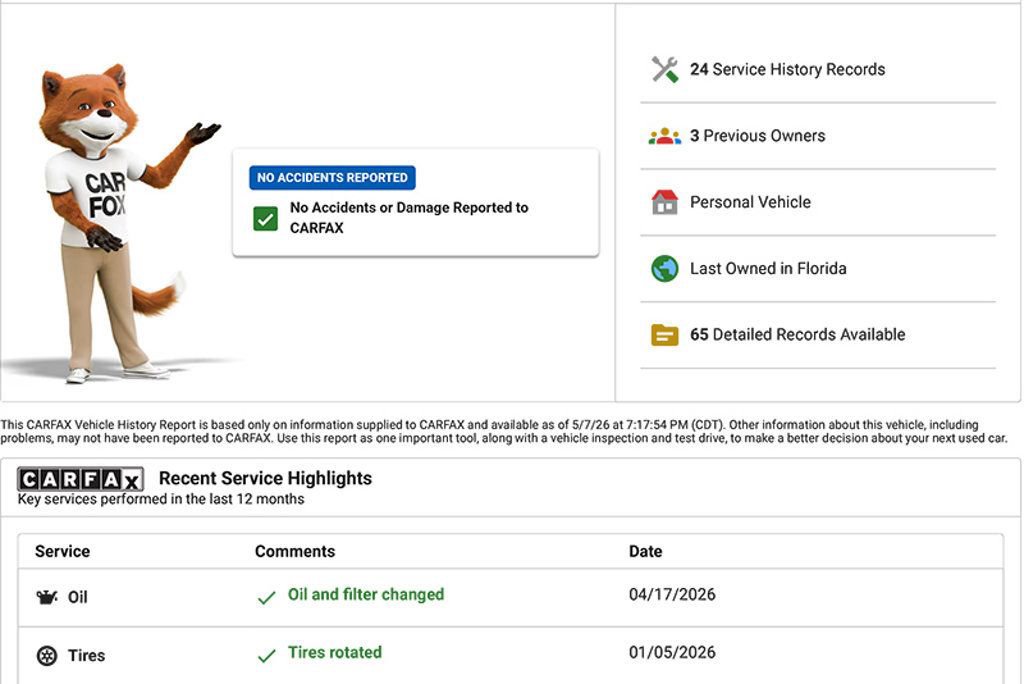
Task: Click the CARFAX logo near Recent Service Highlights
Action: 80,480
